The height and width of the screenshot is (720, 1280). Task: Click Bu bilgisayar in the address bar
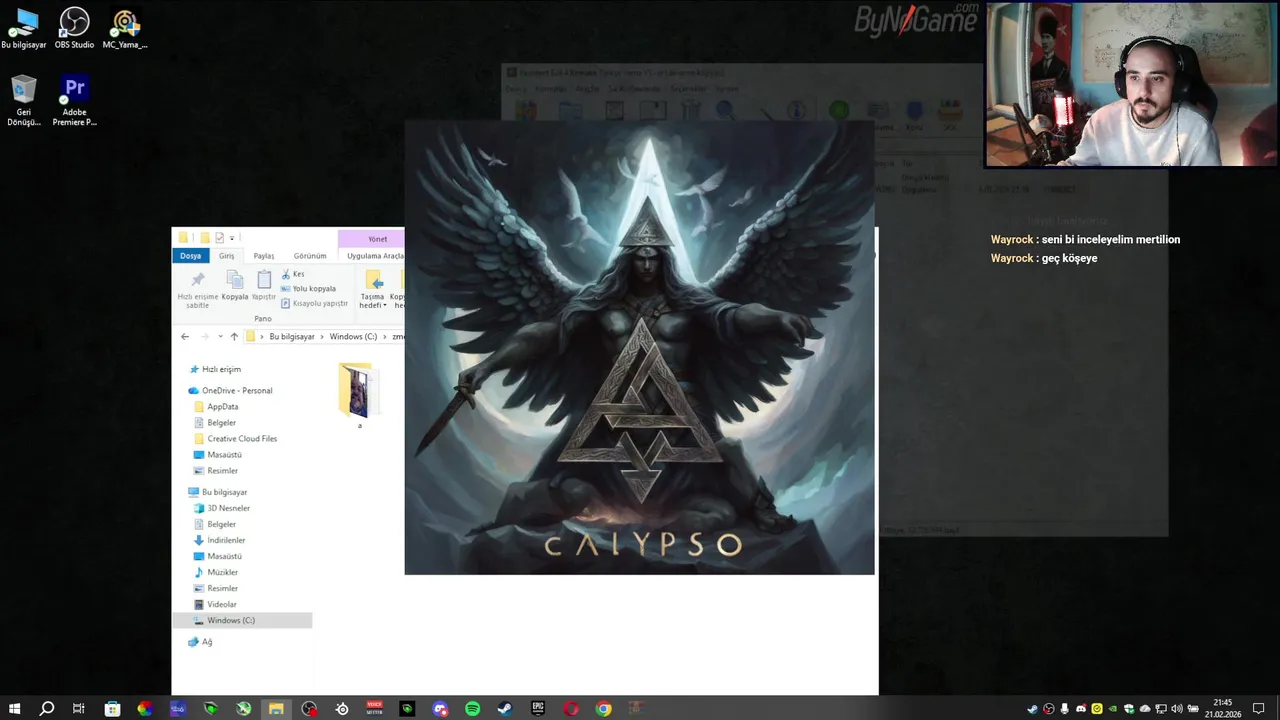[x=292, y=337]
